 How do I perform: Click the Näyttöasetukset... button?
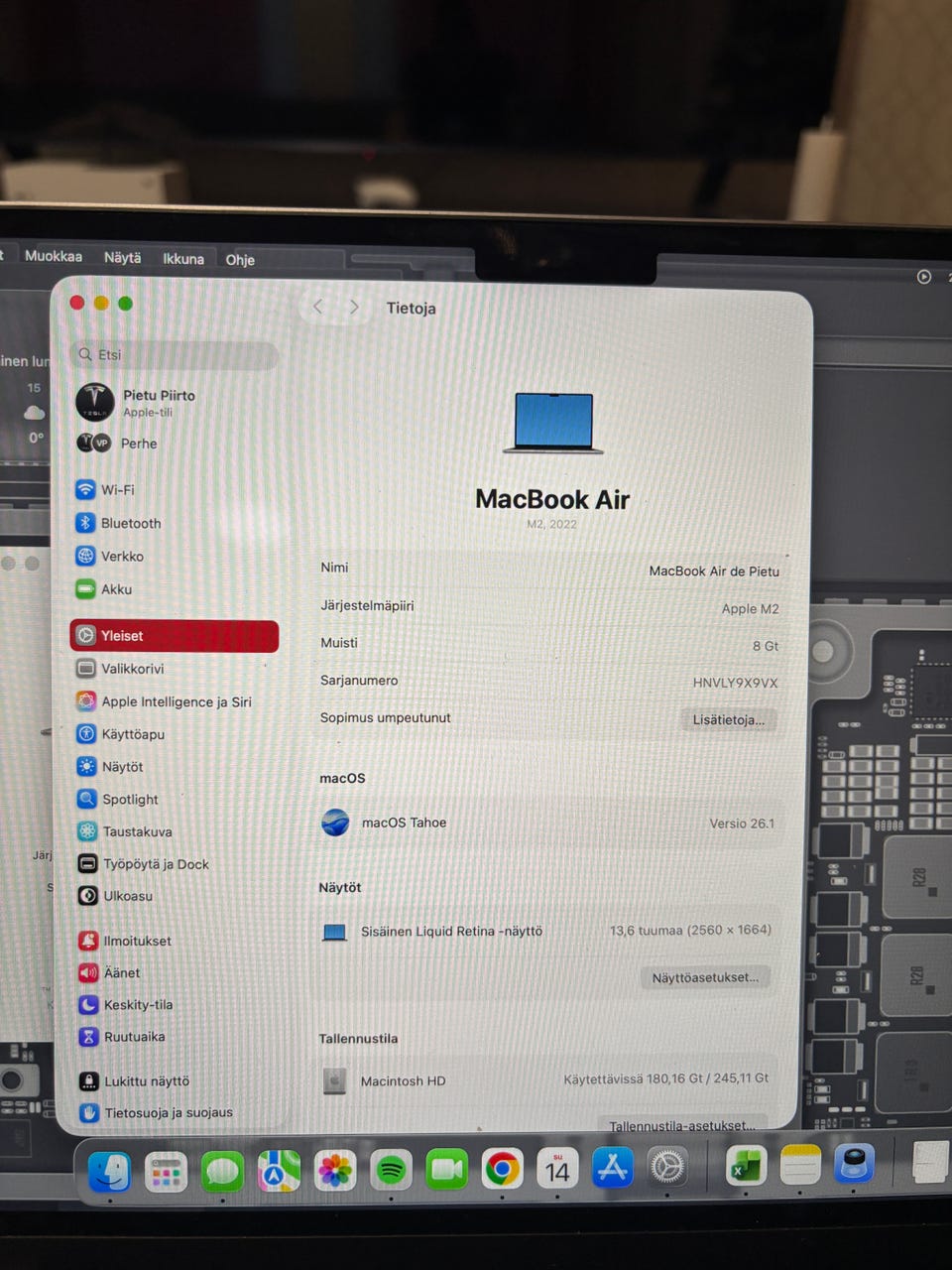(705, 977)
